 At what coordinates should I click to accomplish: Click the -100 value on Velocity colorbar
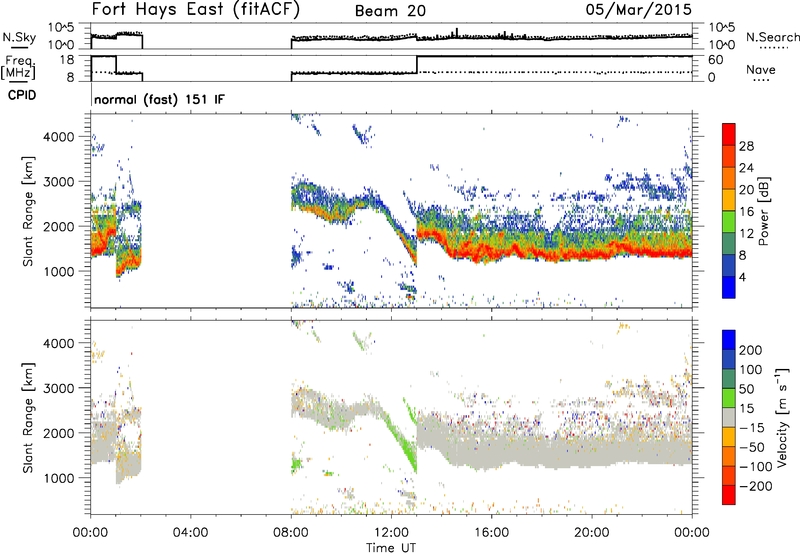pyautogui.click(x=756, y=467)
